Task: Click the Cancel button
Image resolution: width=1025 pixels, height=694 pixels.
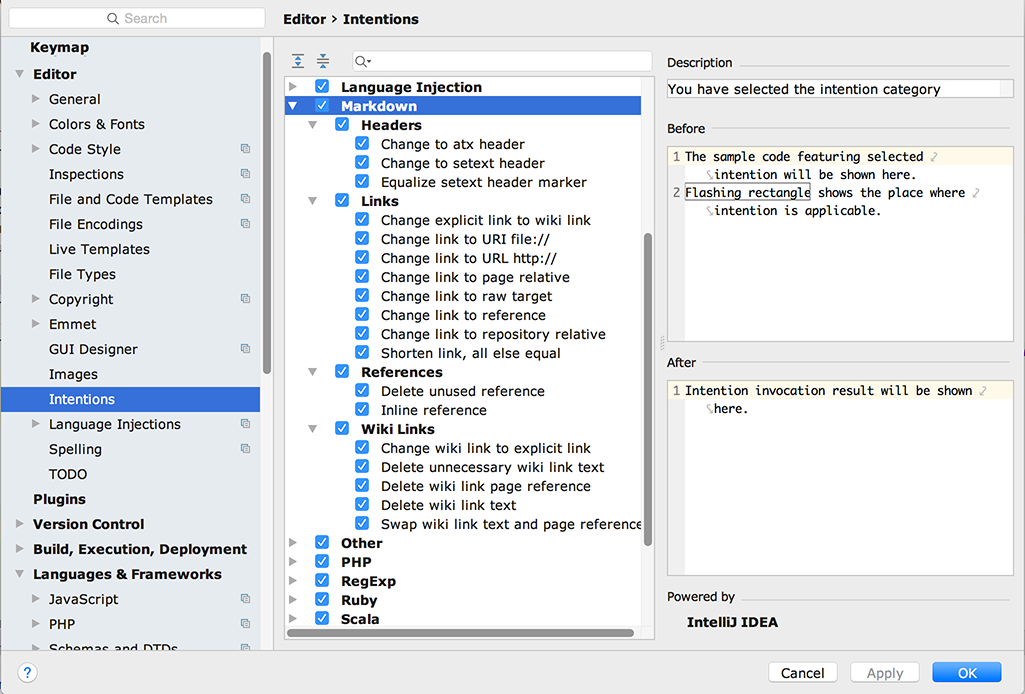Action: click(x=803, y=672)
